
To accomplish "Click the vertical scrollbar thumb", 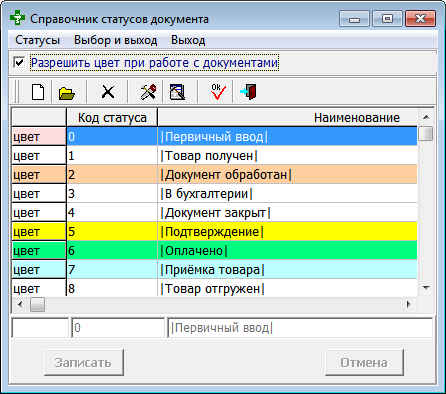I will click(426, 134).
